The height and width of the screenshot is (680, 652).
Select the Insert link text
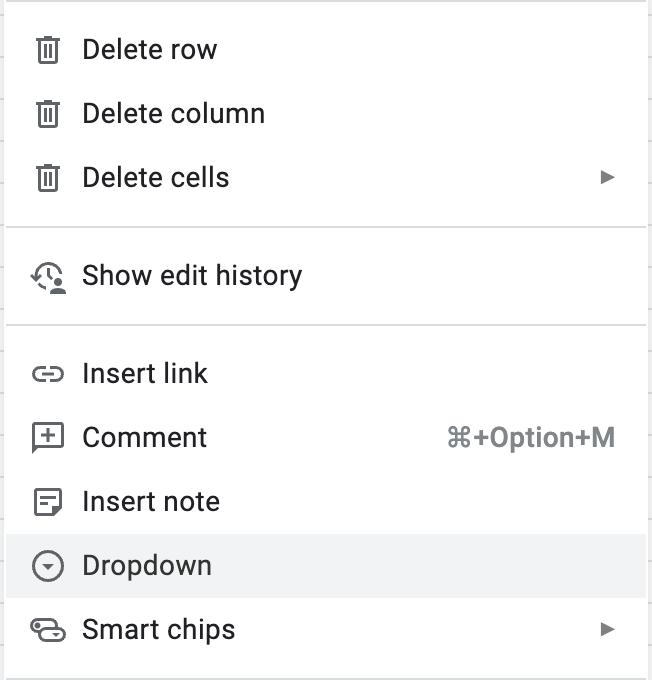coord(145,374)
